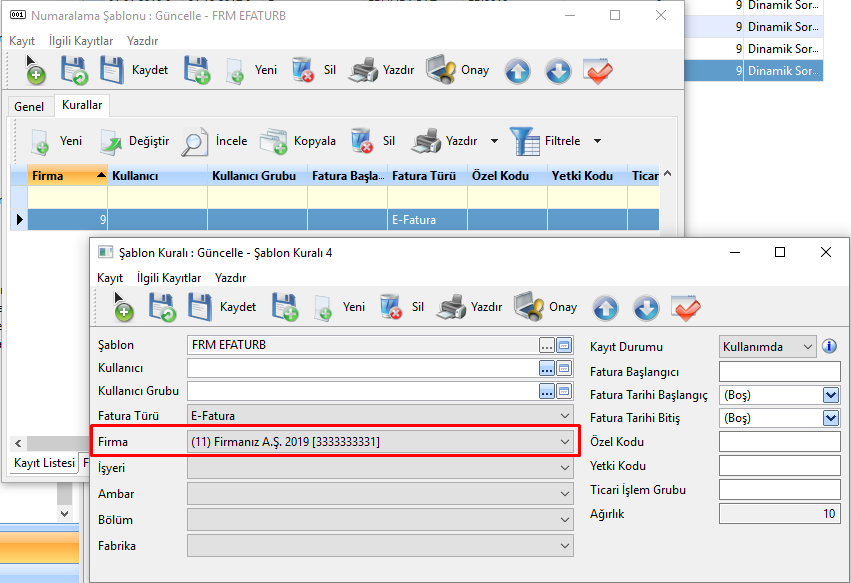Click Yeni in the Kurallar grid toolbar
851x583 pixels.
click(x=56, y=141)
